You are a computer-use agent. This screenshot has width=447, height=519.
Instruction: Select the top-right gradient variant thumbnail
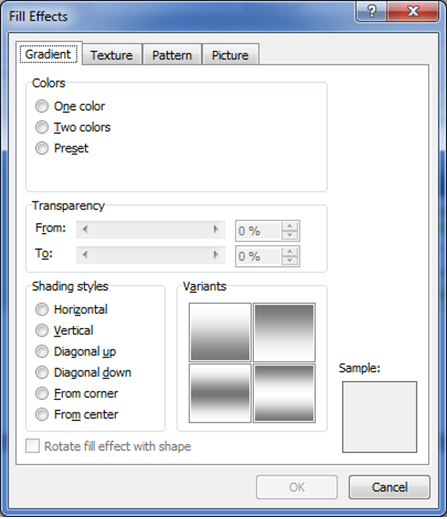pyautogui.click(x=284, y=332)
